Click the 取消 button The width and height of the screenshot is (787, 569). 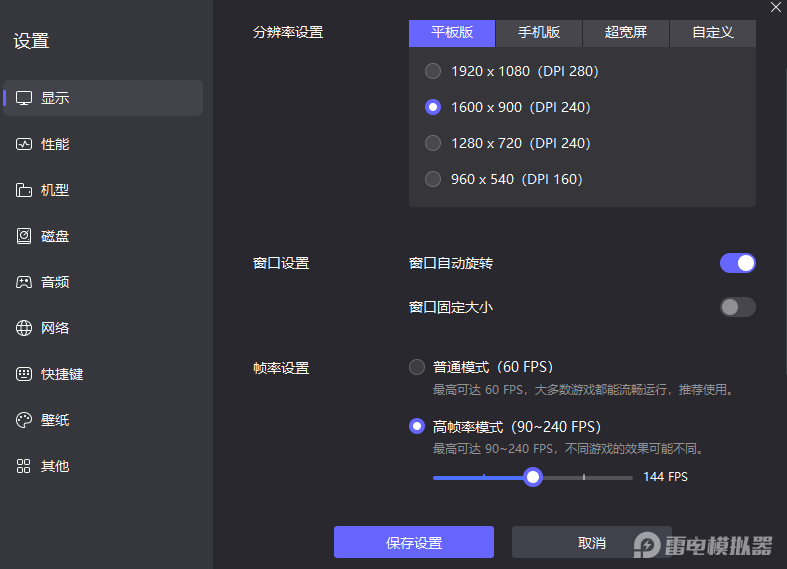pyautogui.click(x=592, y=542)
